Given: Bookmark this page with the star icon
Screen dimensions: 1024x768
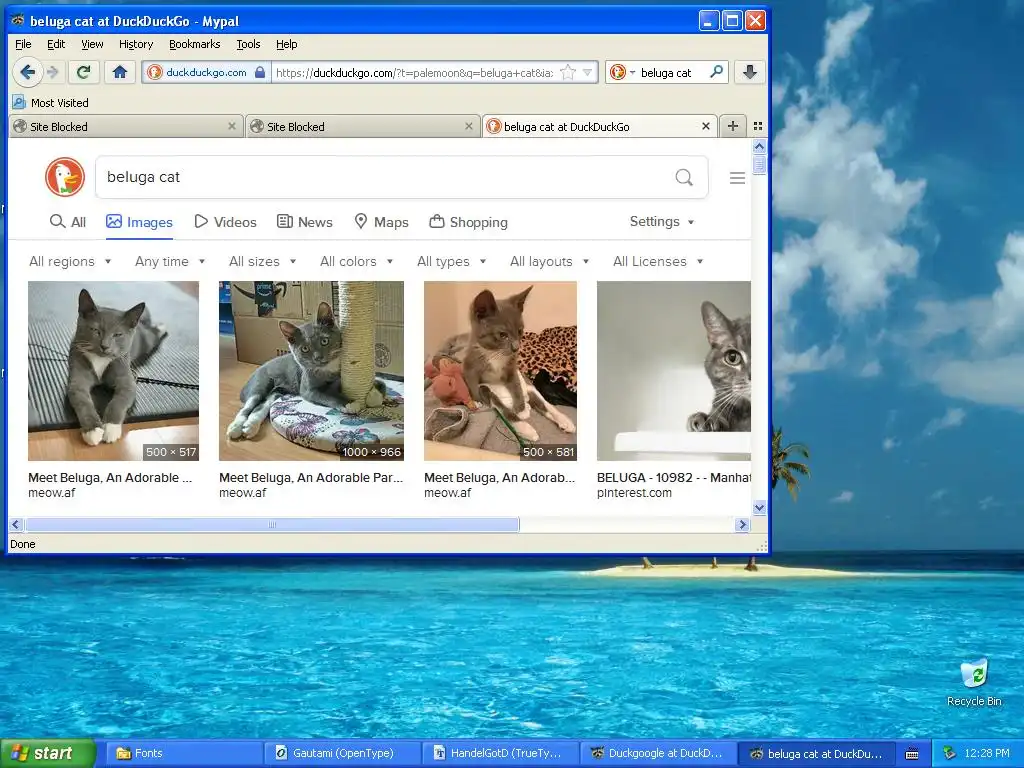Looking at the screenshot, I should pos(568,72).
